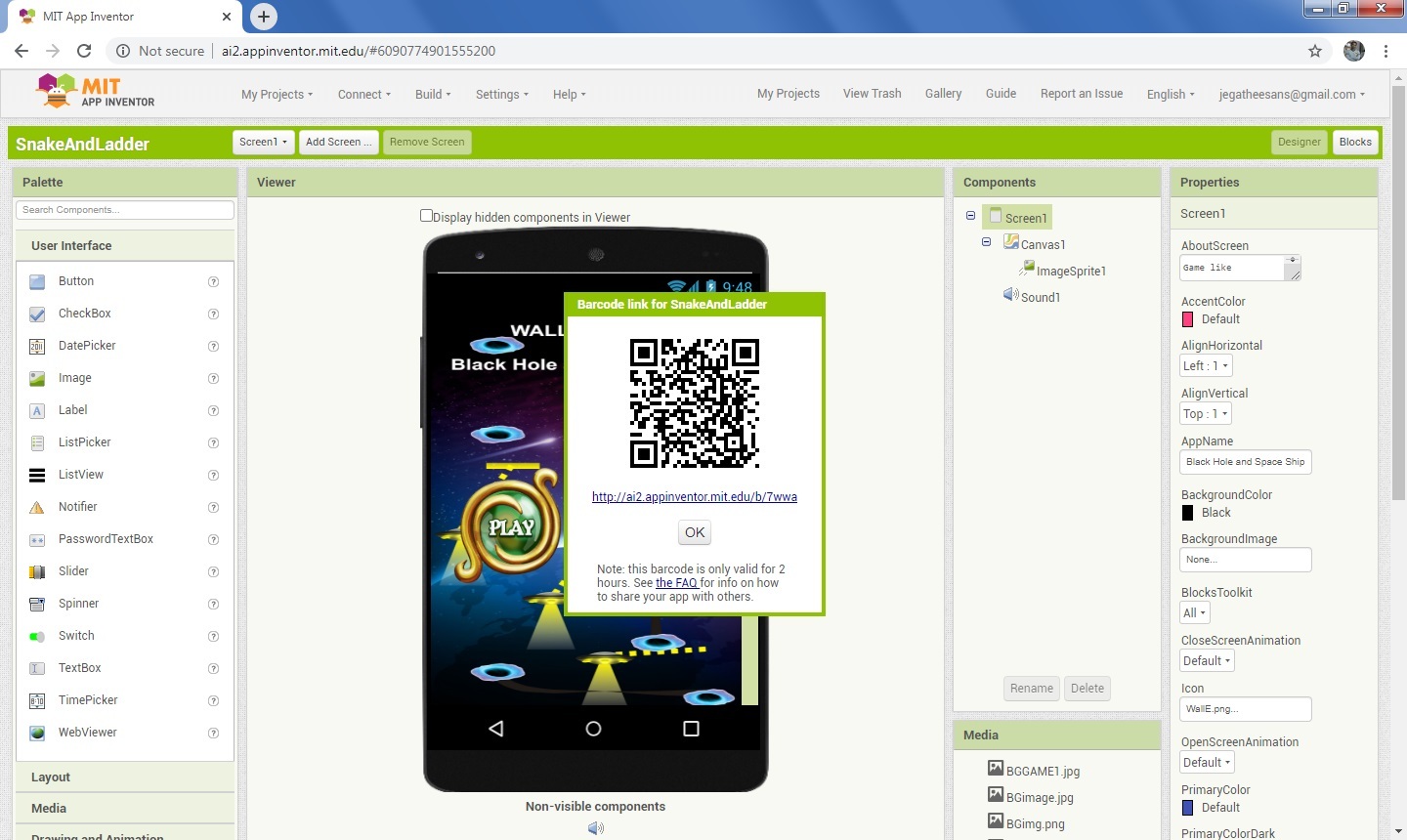Open help for the WebViewer component
1407x840 pixels.
click(213, 733)
